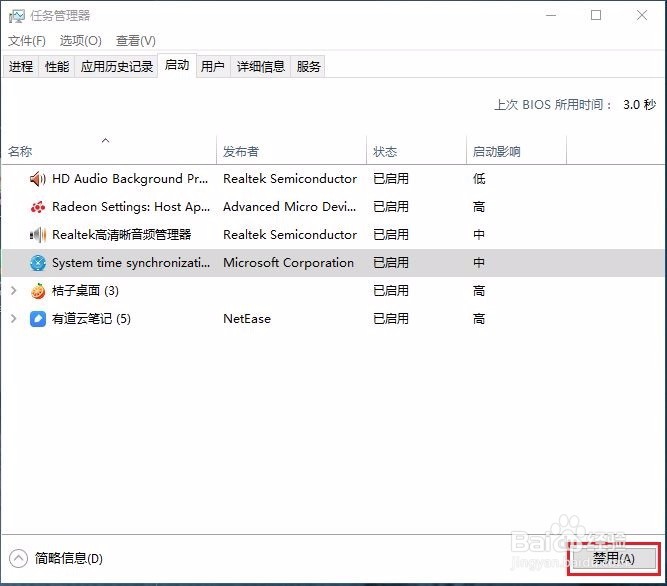The height and width of the screenshot is (586, 667).
Task: Click 已启用 status in the HD Audio row
Action: point(391,179)
